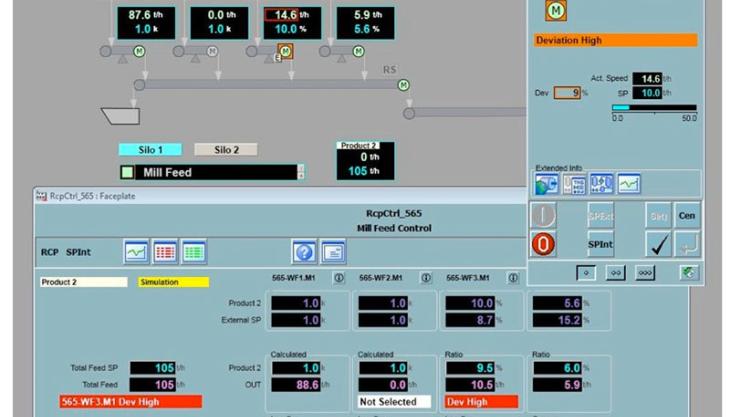Click the yellow Simulation indicator
Image resolution: width=730 pixels, height=417 pixels.
point(173,282)
